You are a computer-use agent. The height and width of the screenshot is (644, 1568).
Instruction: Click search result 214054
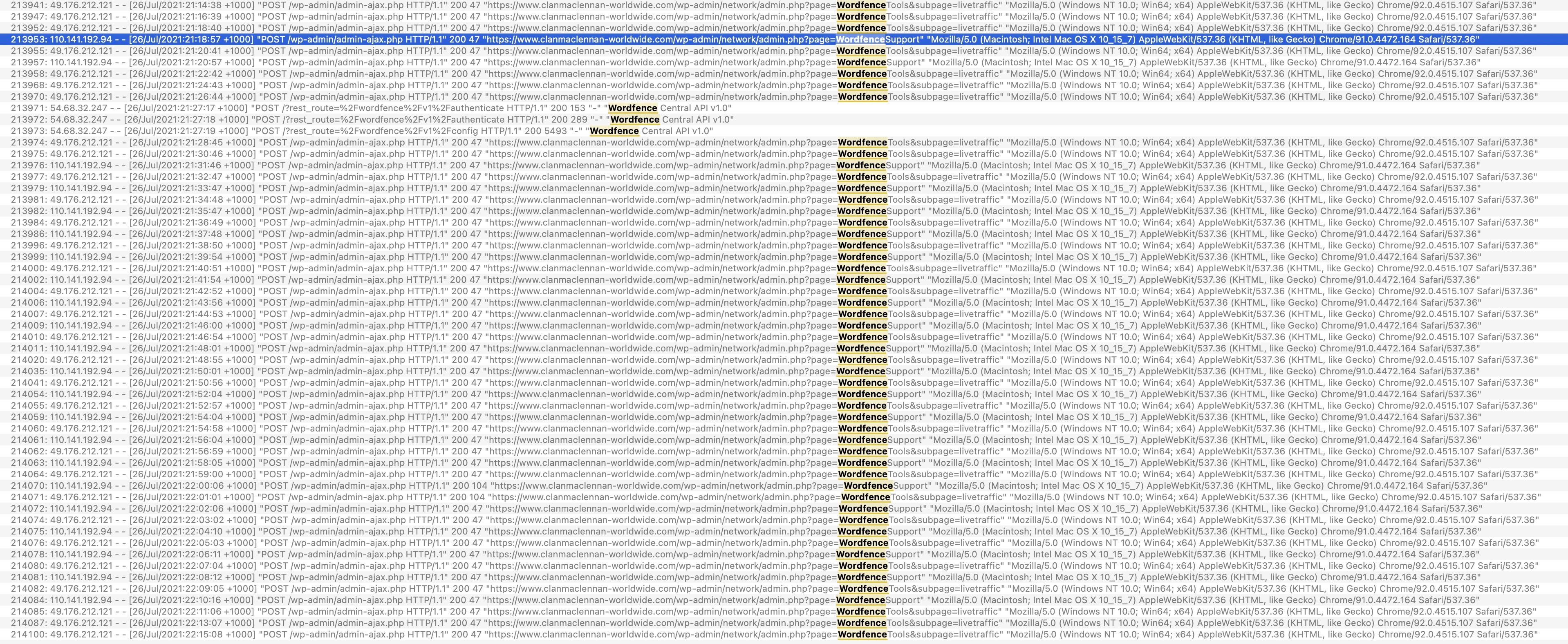(784, 394)
